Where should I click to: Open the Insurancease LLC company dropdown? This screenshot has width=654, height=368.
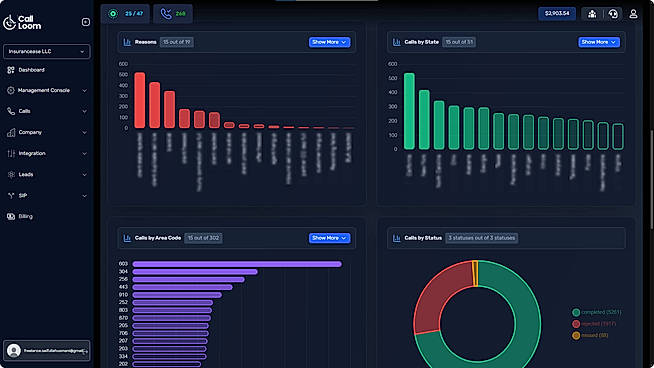pyautogui.click(x=46, y=51)
